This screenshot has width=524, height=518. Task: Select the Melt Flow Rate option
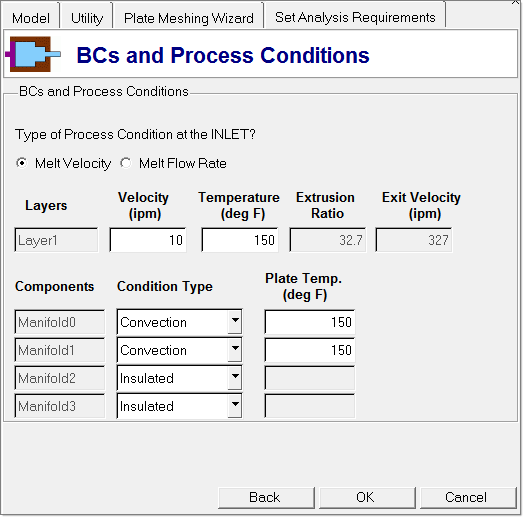[126, 163]
